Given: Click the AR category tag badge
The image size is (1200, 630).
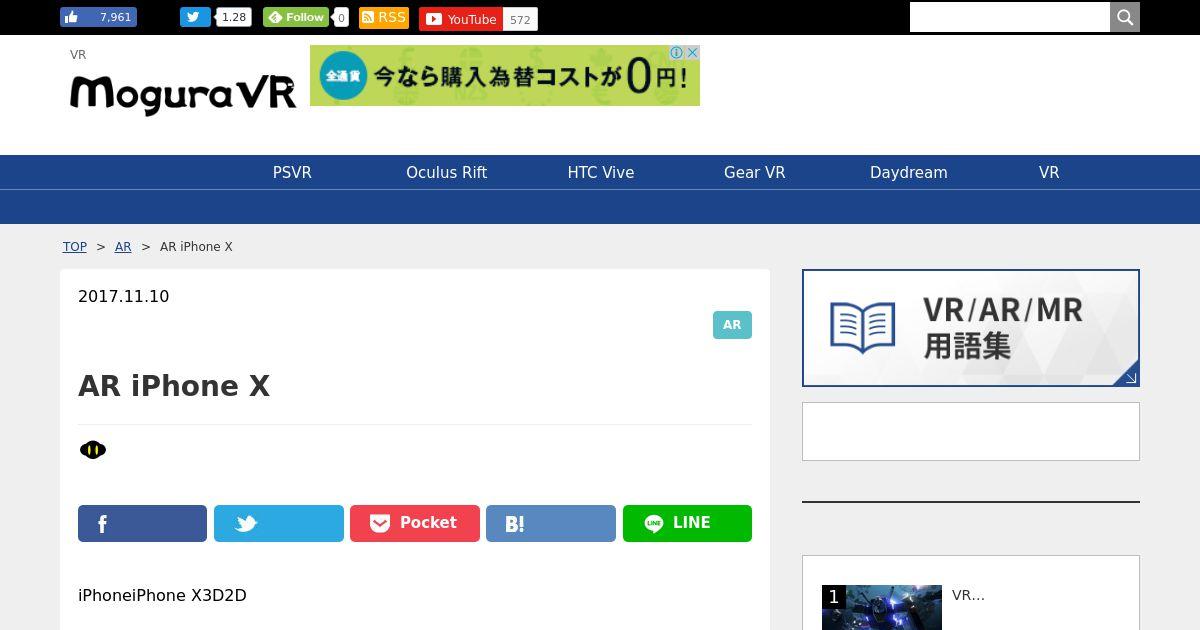Looking at the screenshot, I should click(732, 325).
